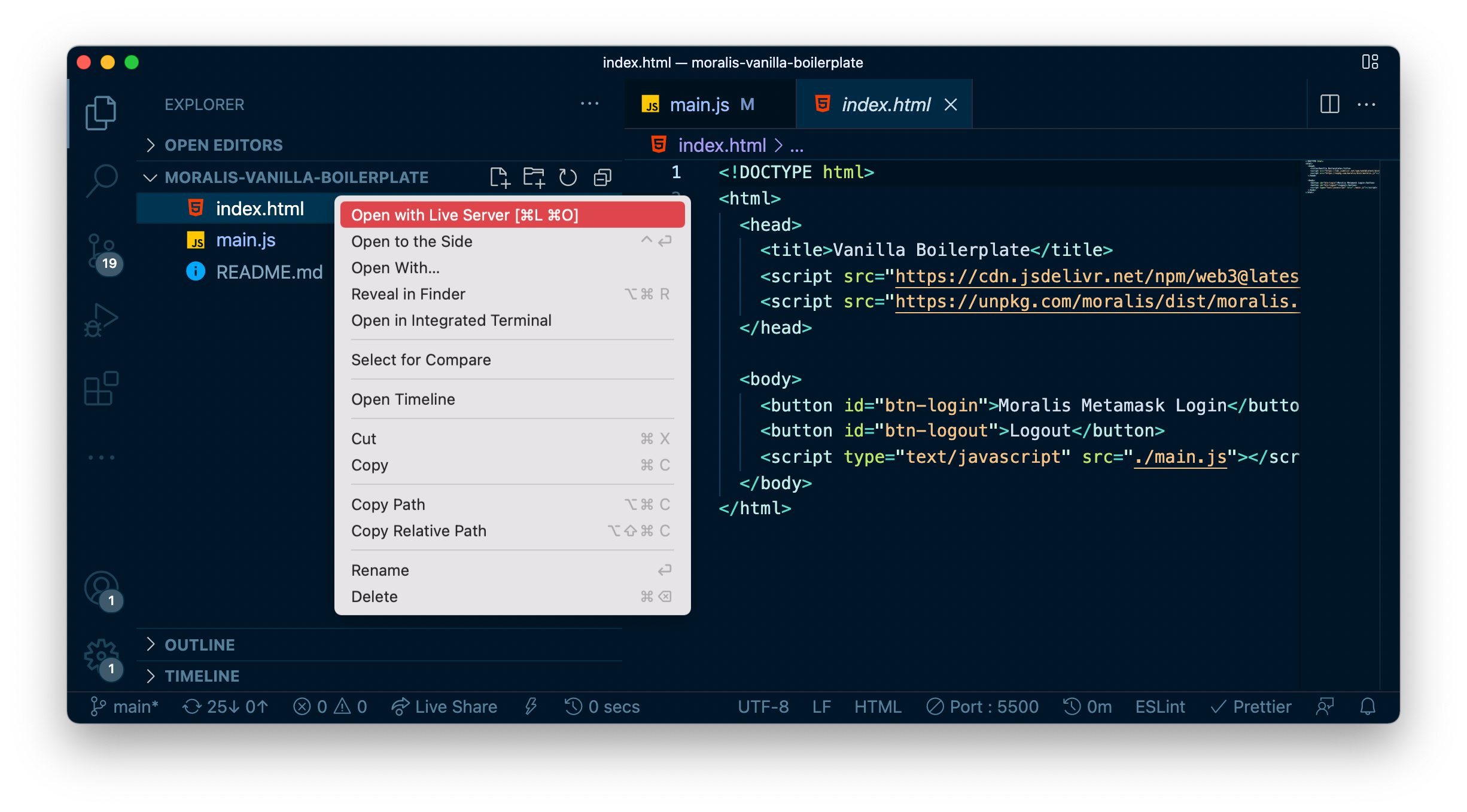Screen dimensions: 1467x812
Task: Click breadcrumb ellipsis after index.html
Action: pos(797,145)
